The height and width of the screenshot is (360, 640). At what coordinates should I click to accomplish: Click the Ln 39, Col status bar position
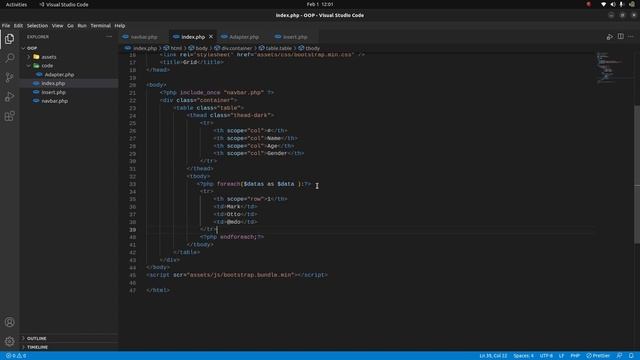[493, 356]
